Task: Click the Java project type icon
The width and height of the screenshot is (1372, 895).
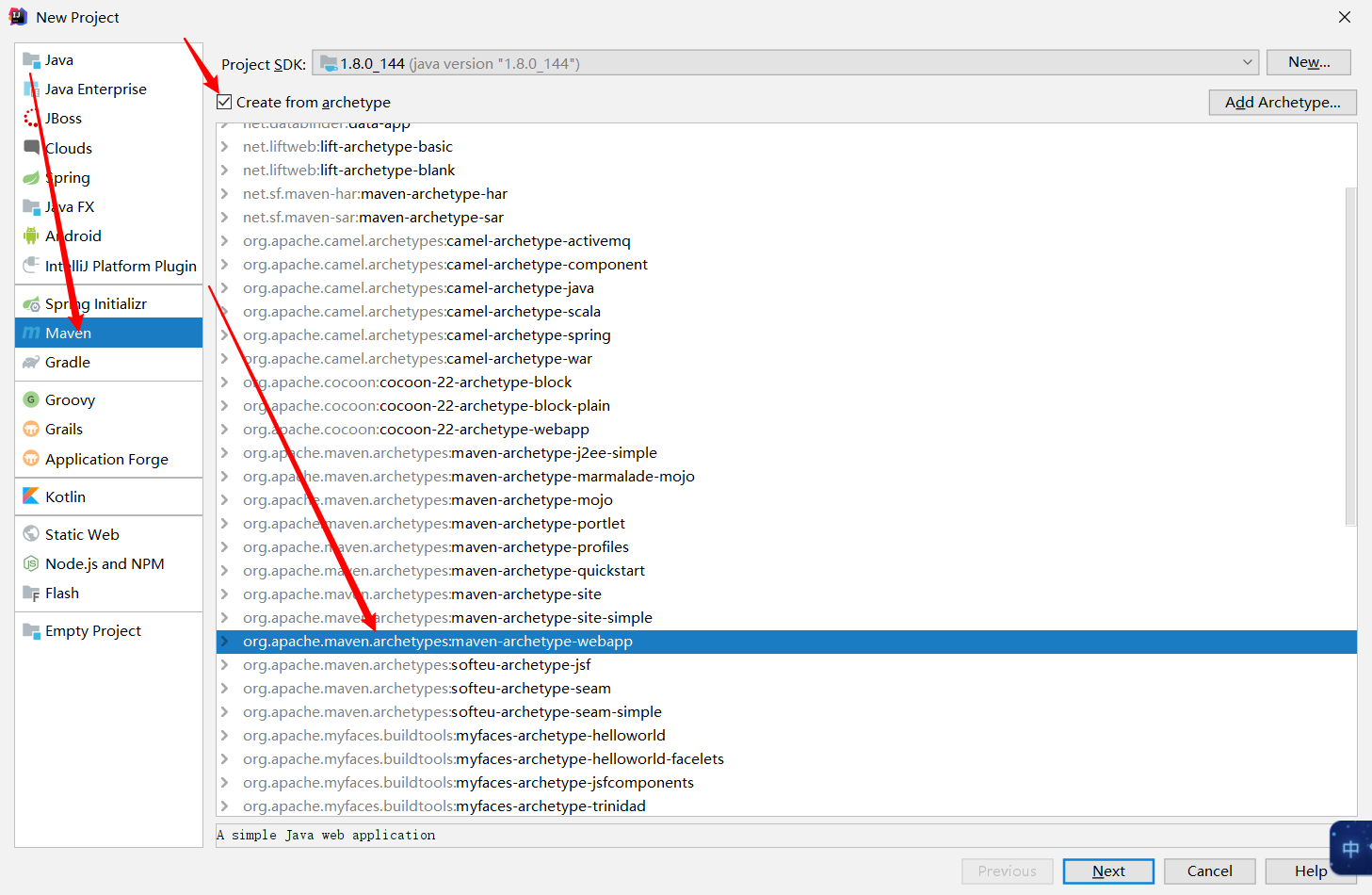Action: (x=31, y=60)
